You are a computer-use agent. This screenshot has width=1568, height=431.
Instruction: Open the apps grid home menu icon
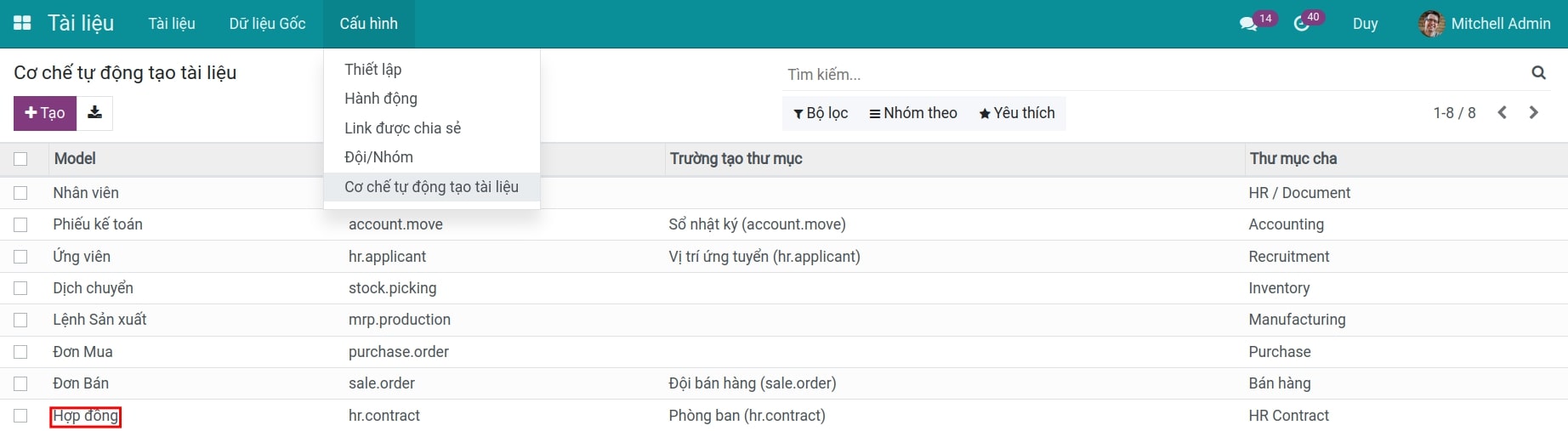click(x=22, y=23)
